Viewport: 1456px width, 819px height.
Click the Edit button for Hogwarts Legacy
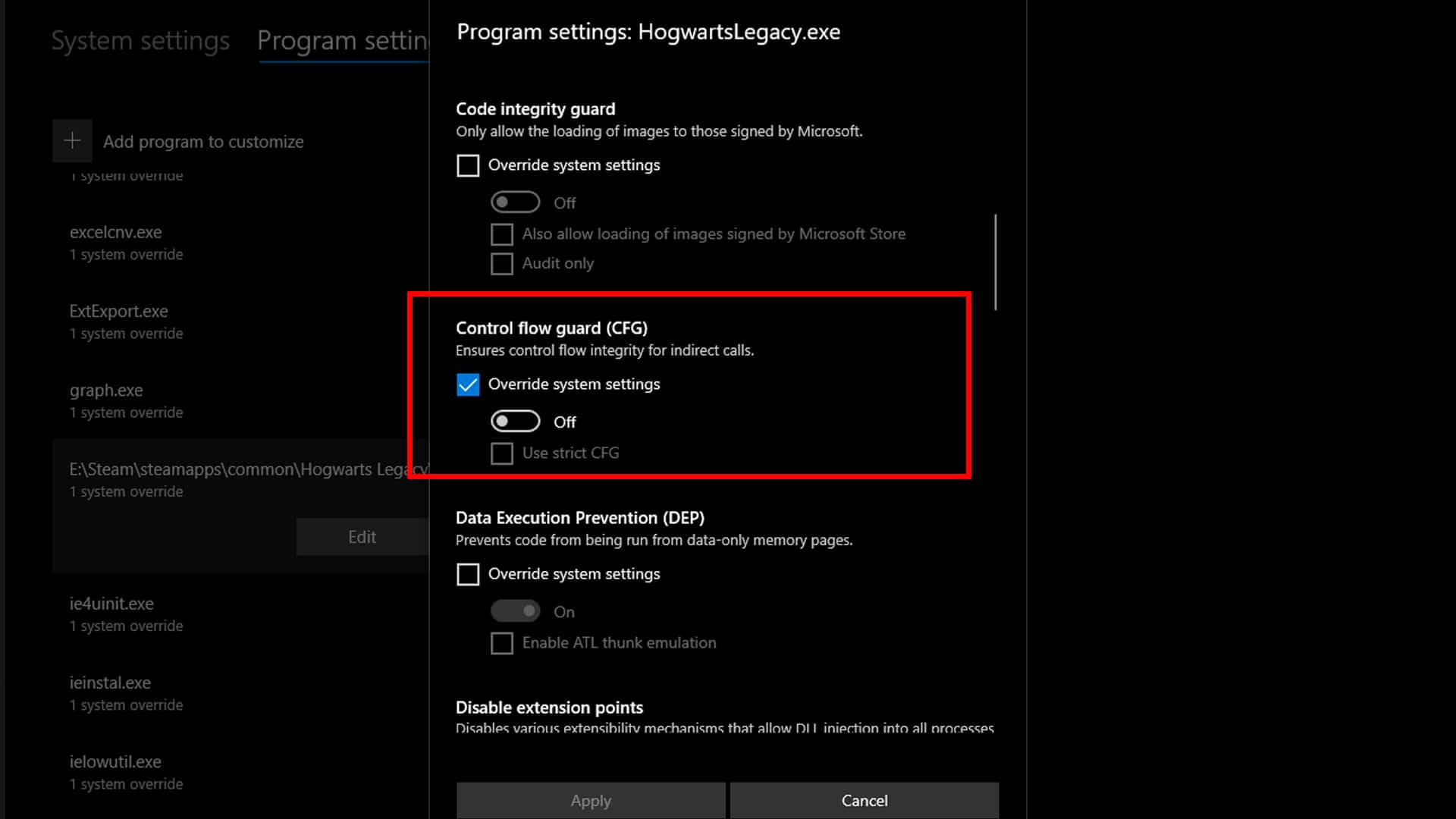point(362,536)
